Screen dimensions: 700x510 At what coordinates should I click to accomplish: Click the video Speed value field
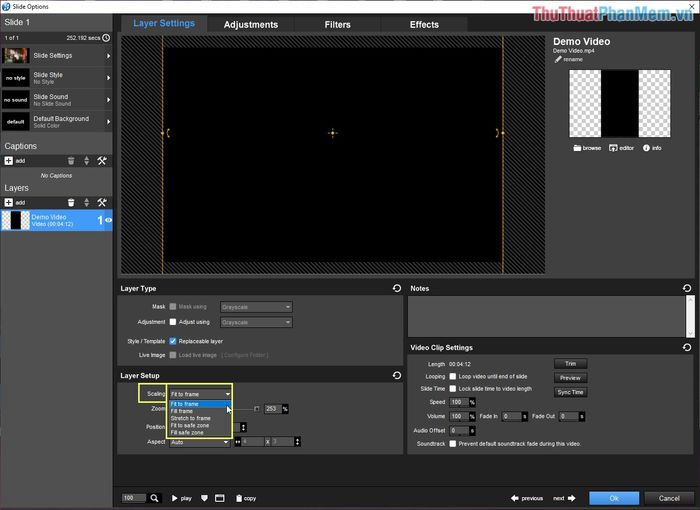(459, 402)
